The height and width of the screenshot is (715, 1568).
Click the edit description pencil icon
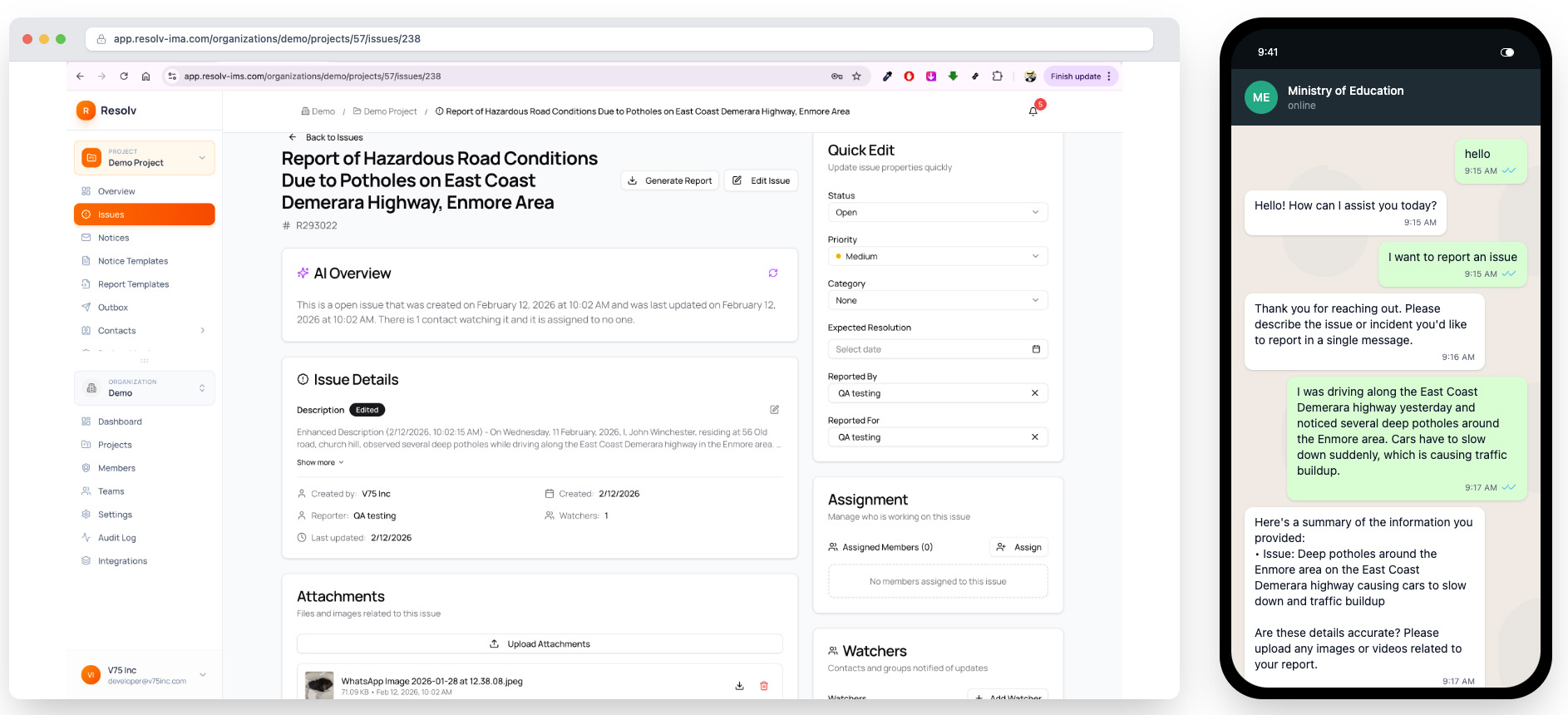click(x=774, y=410)
